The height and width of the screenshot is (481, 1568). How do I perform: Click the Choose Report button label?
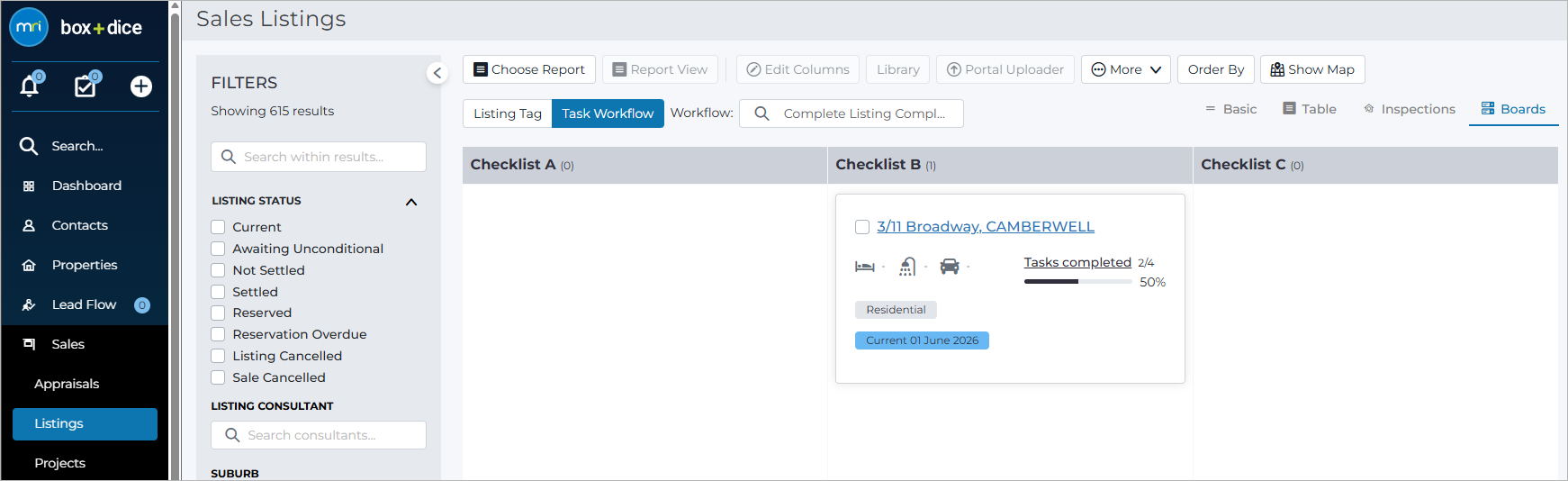(x=538, y=69)
